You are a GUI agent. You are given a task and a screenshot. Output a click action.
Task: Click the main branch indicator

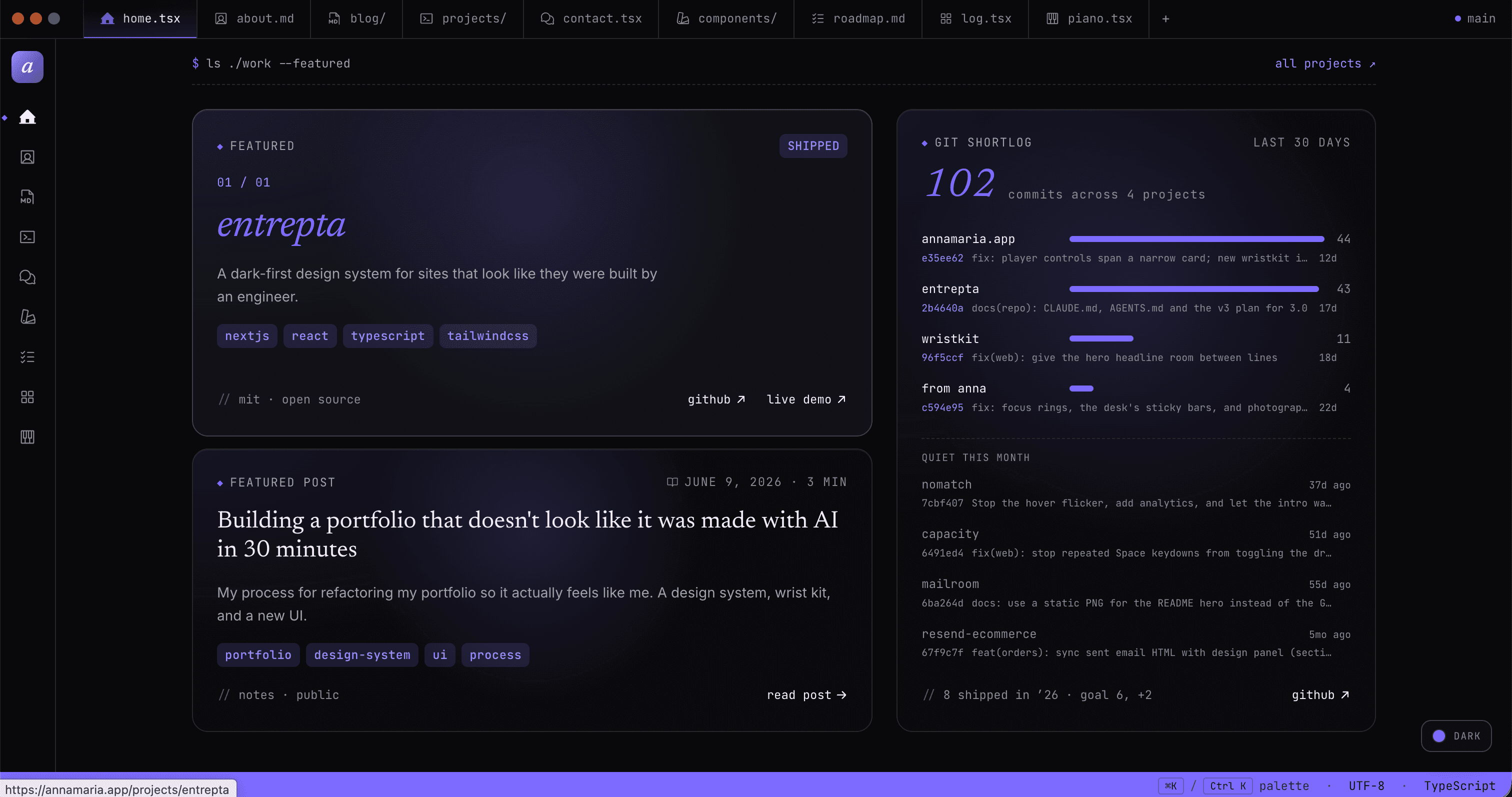(1474, 19)
